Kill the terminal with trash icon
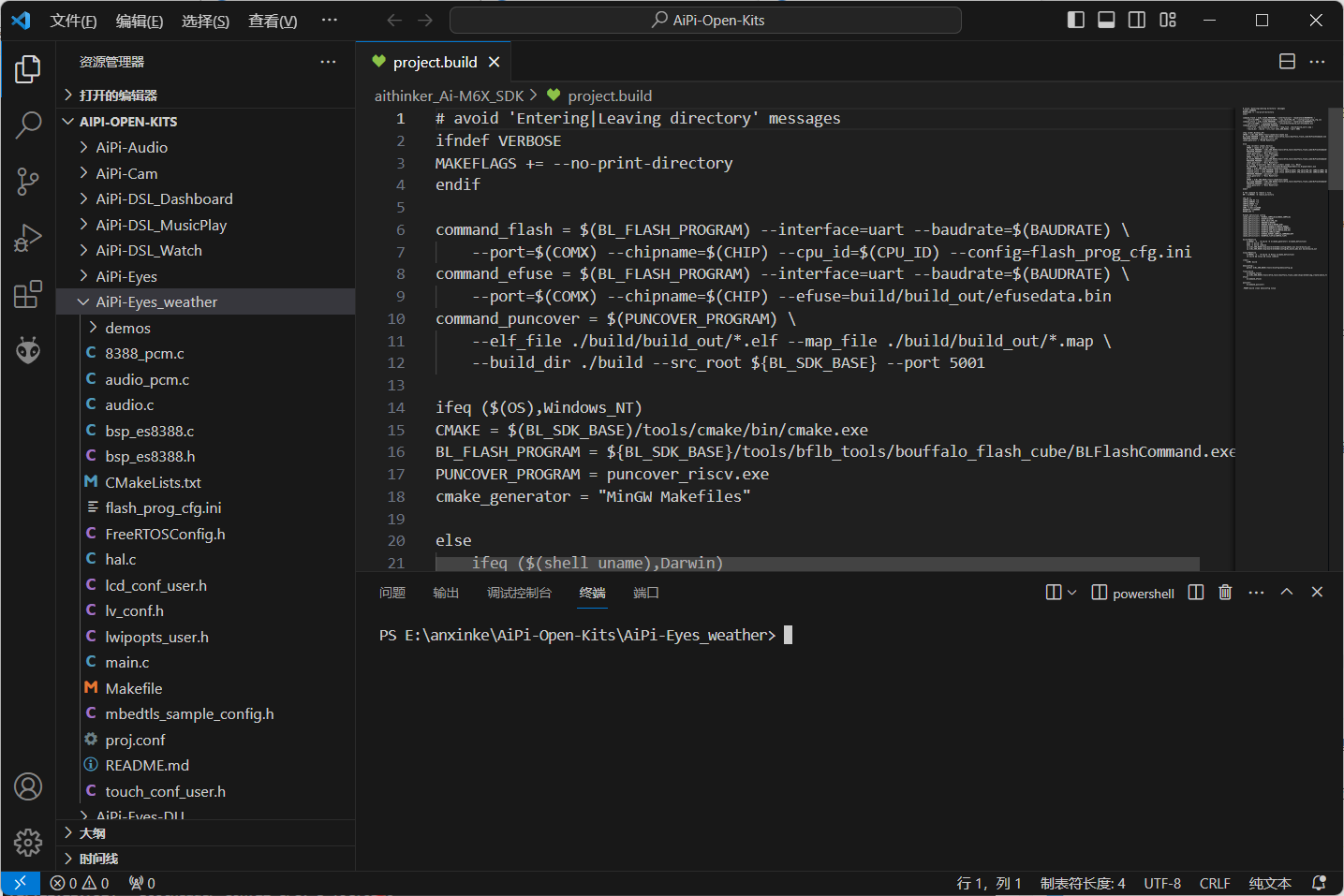 click(x=1225, y=593)
